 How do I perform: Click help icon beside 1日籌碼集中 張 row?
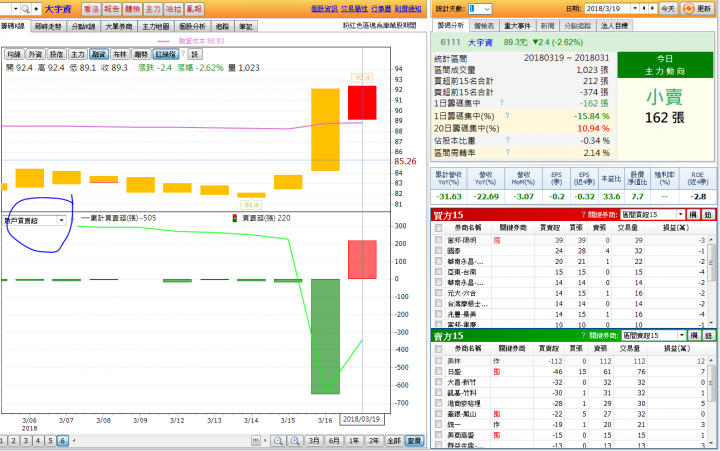pyautogui.click(x=501, y=103)
